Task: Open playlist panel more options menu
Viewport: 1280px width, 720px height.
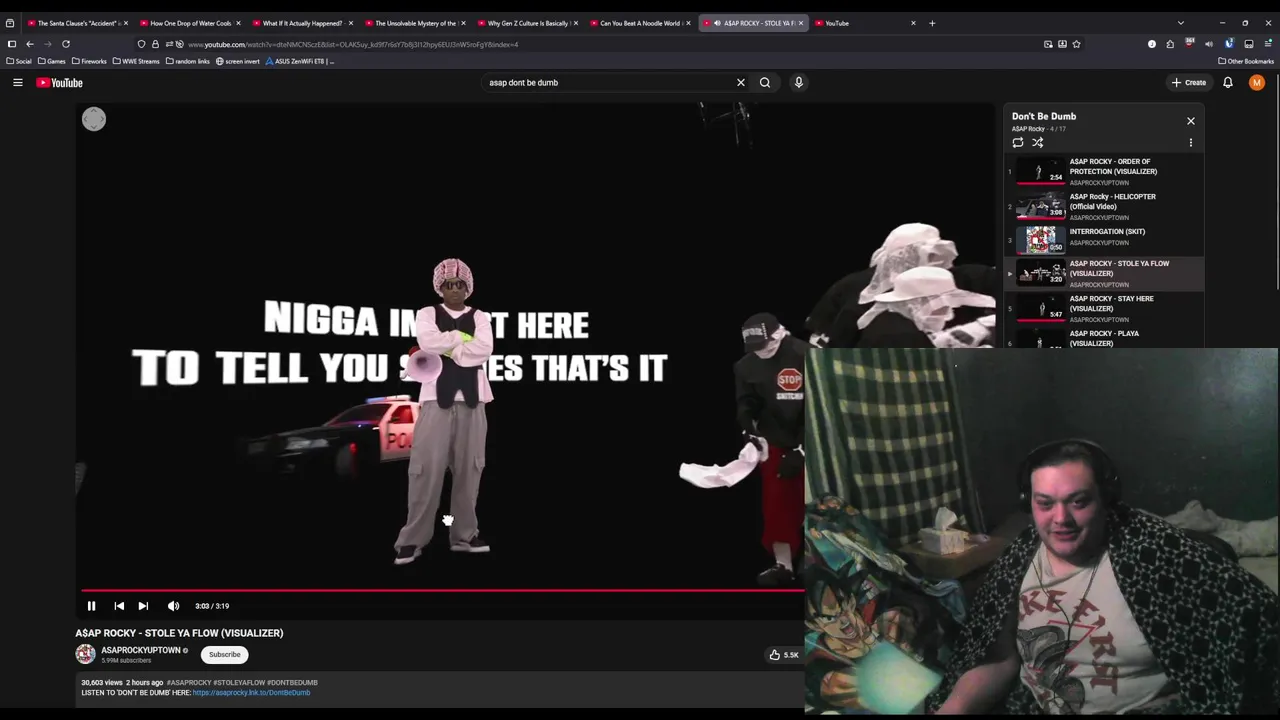Action: (1191, 143)
